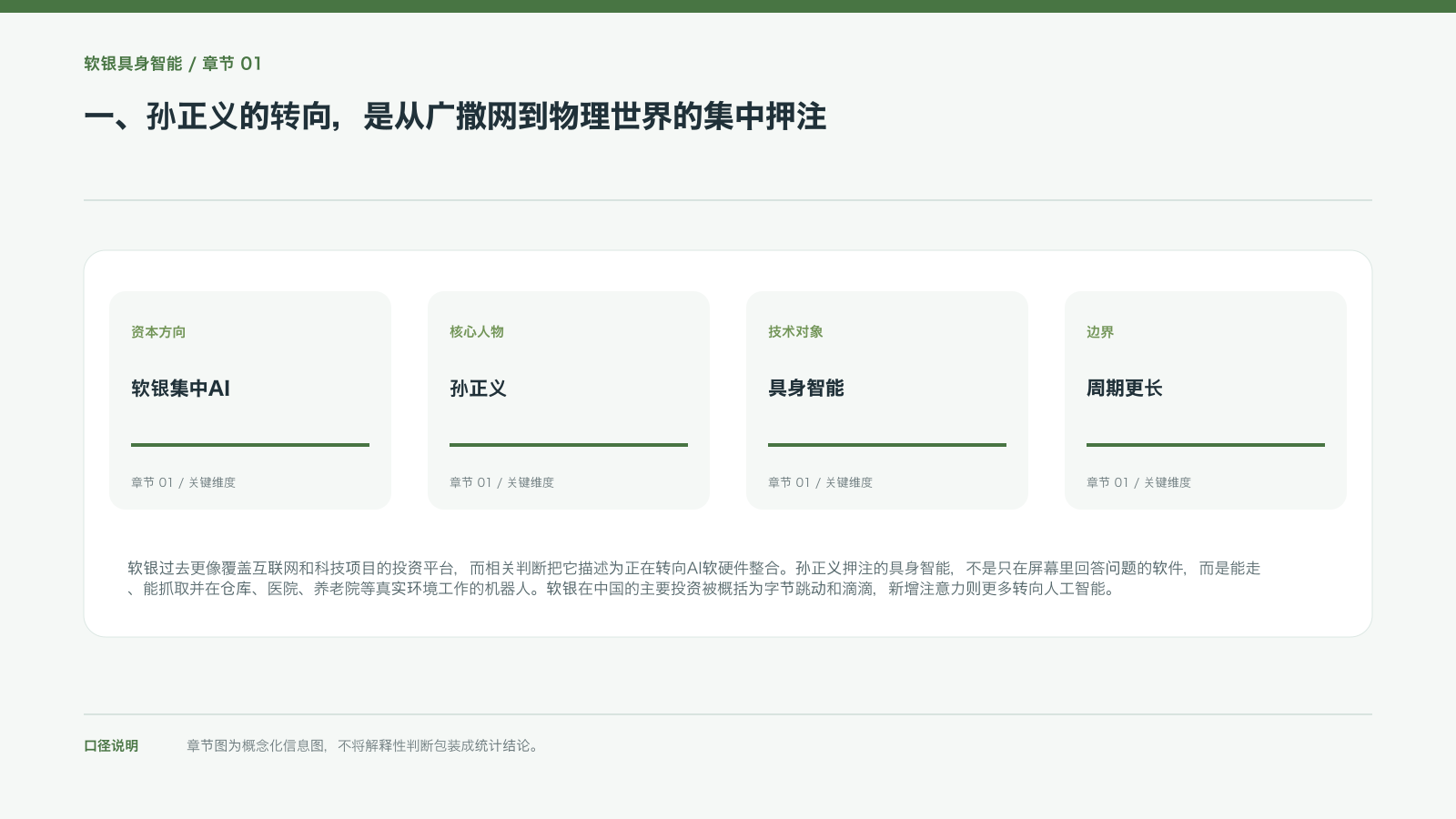Select the "周期更长" card heading

click(1125, 389)
